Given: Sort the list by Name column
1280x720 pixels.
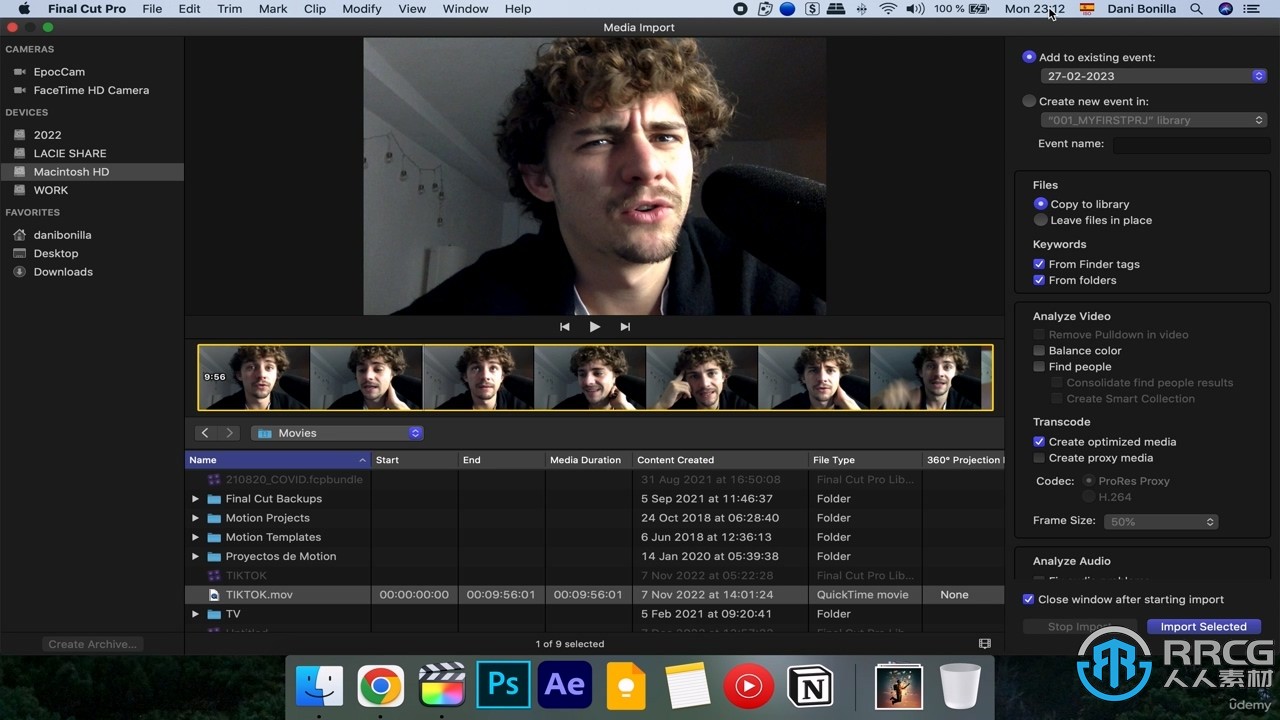Looking at the screenshot, I should coord(278,460).
